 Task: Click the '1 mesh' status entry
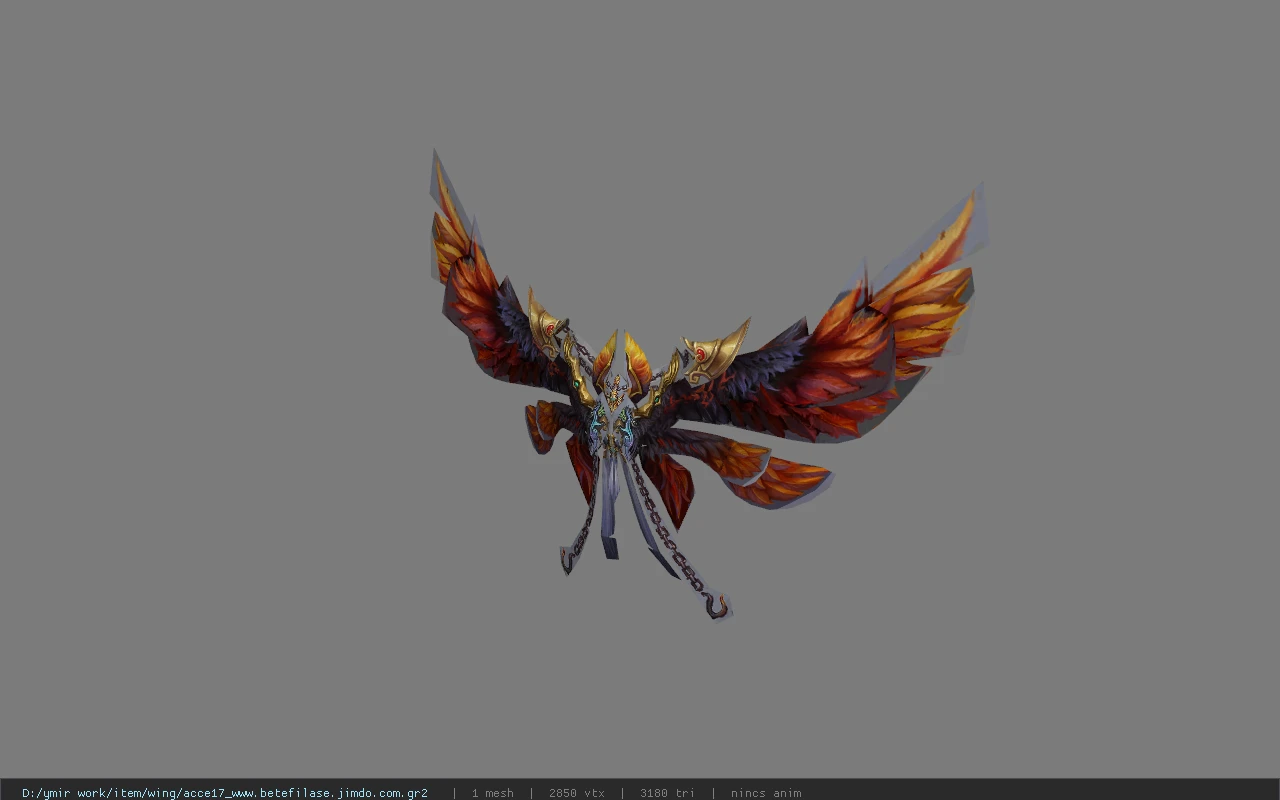coord(492,793)
